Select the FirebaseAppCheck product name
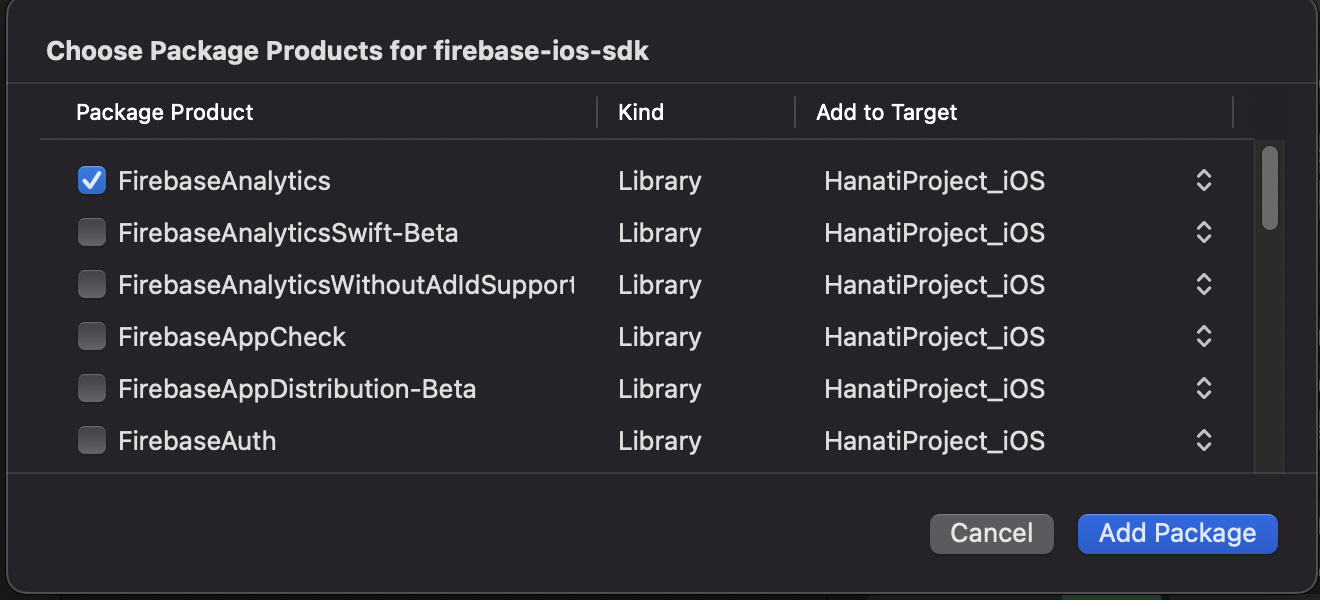The image size is (1320, 600). (232, 337)
